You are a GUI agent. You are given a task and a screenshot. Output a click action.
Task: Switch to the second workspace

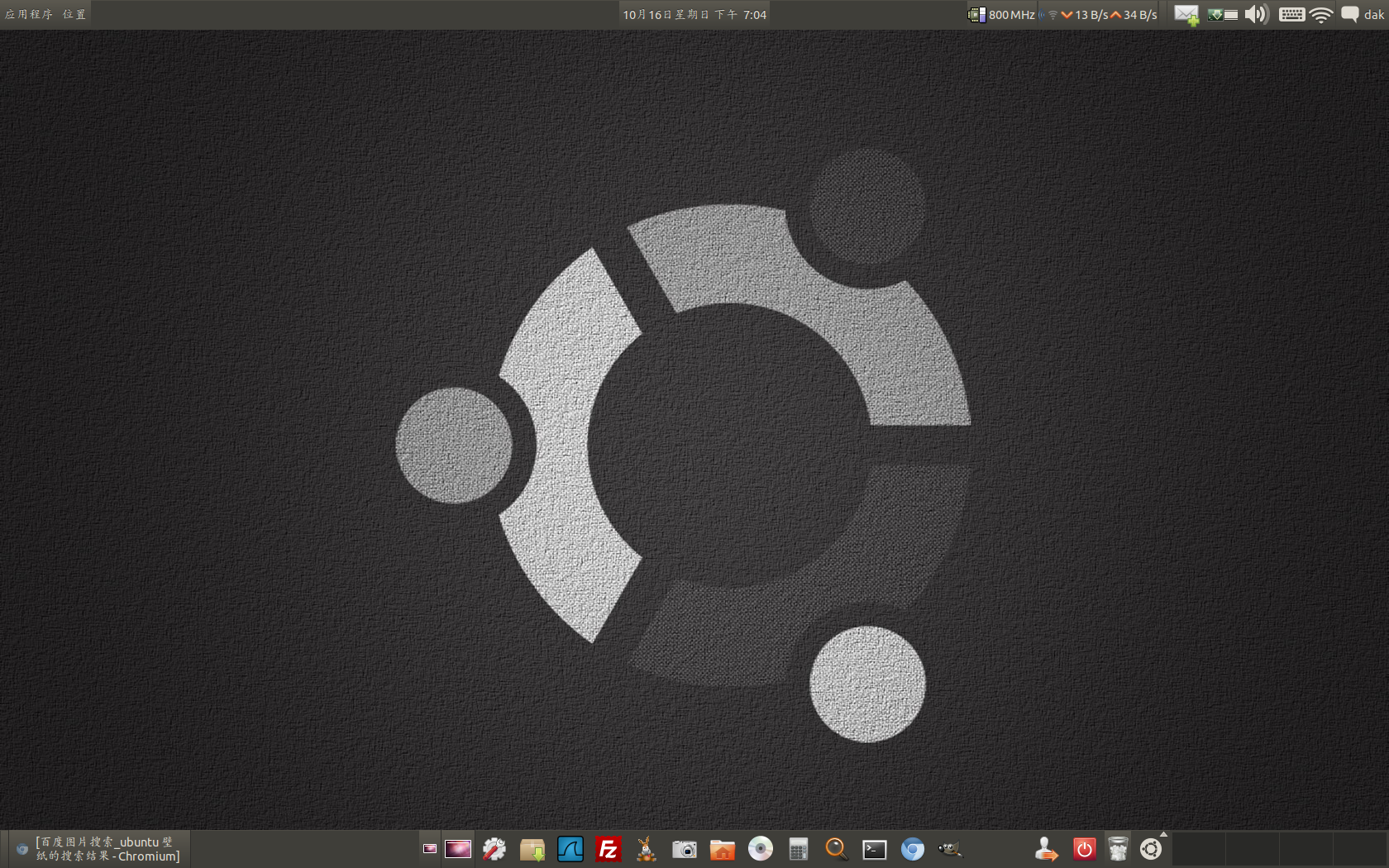coord(1253,850)
